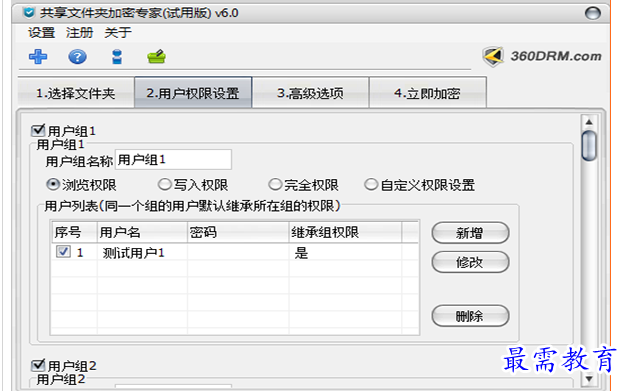Select 自定义权限设置 radio button
Screen dimensions: 625x391
pyautogui.click(x=371, y=185)
